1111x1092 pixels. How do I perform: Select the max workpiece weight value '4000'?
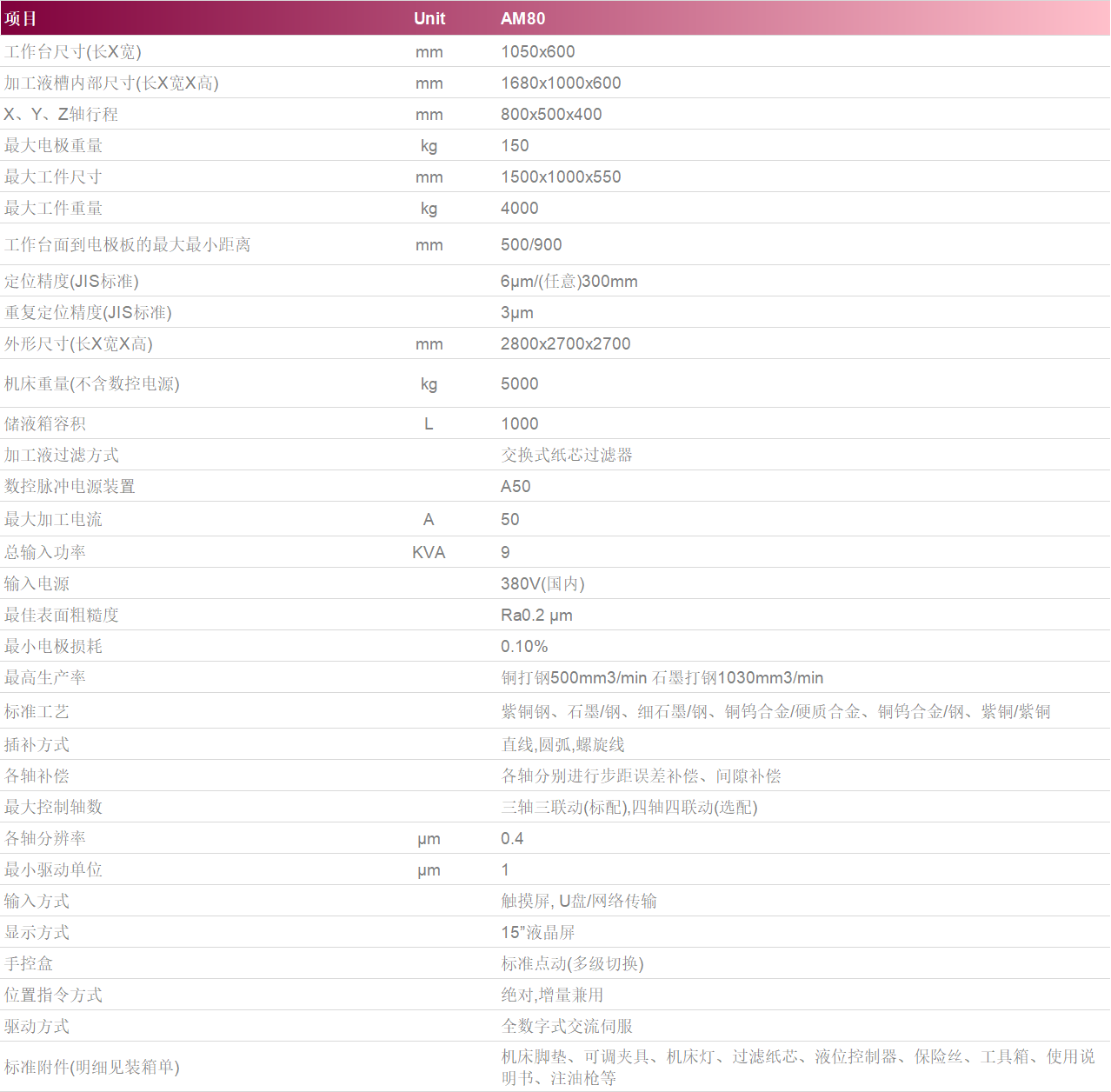pyautogui.click(x=520, y=208)
